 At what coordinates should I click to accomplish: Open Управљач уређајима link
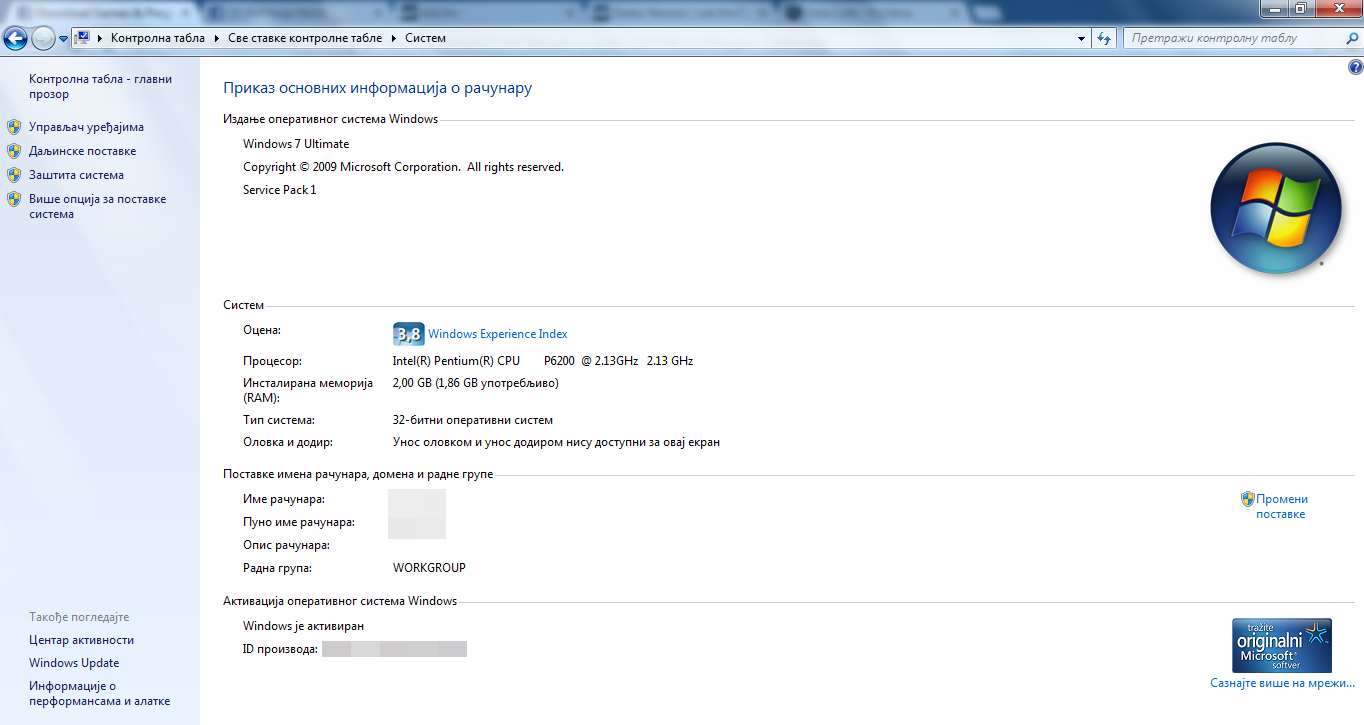[86, 127]
